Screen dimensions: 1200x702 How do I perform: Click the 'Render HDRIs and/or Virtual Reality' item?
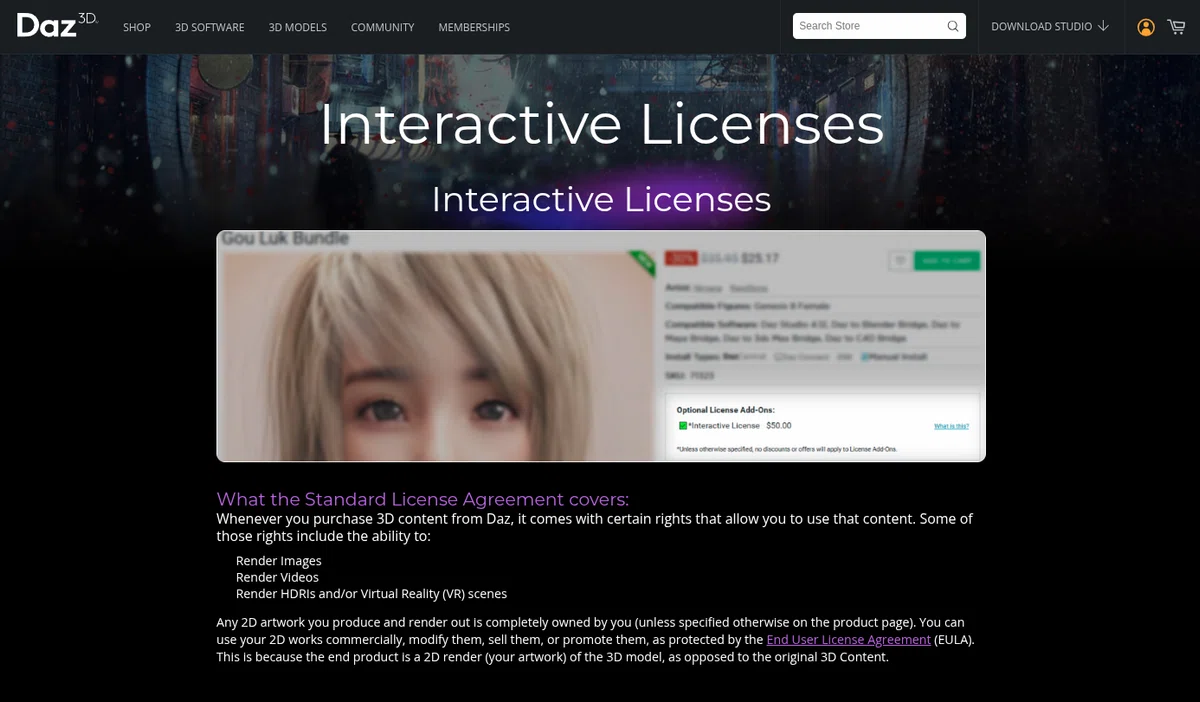pos(371,593)
